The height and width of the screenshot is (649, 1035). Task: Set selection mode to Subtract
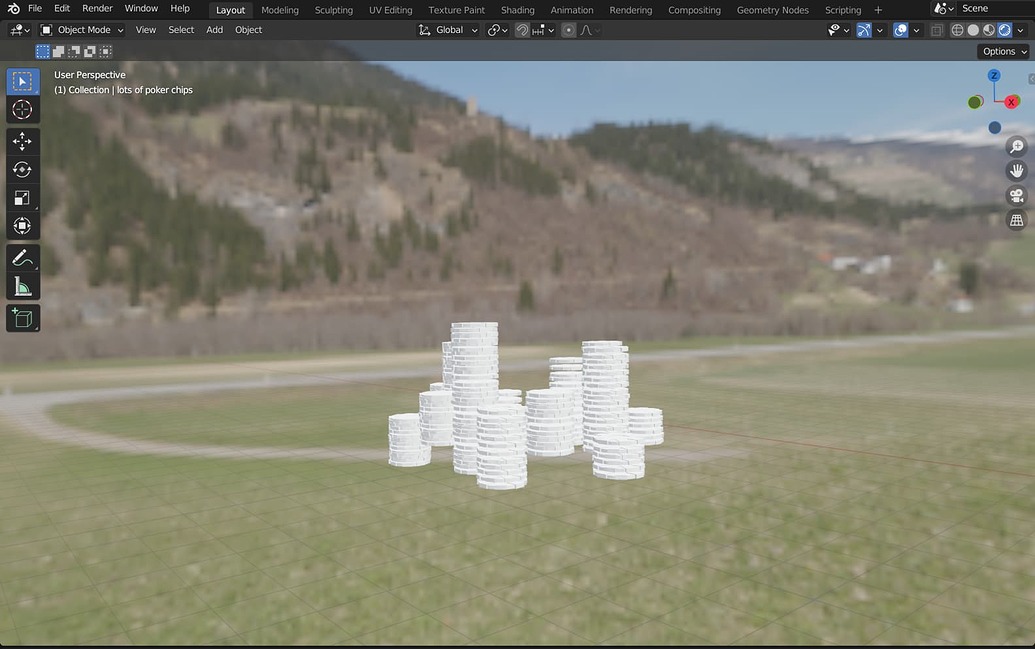pyautogui.click(x=74, y=51)
